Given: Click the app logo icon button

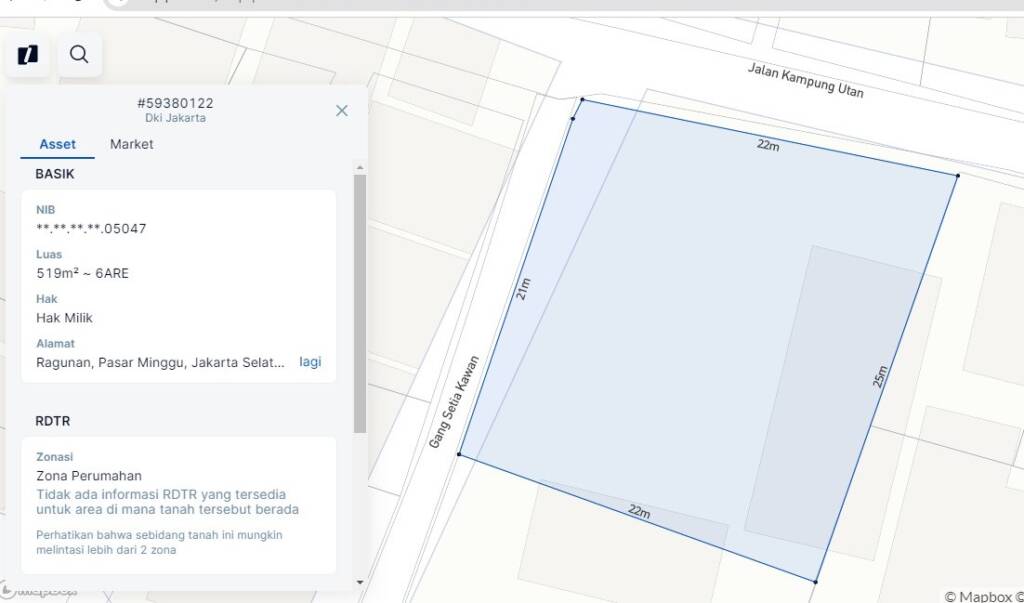Looking at the screenshot, I should tap(27, 54).
